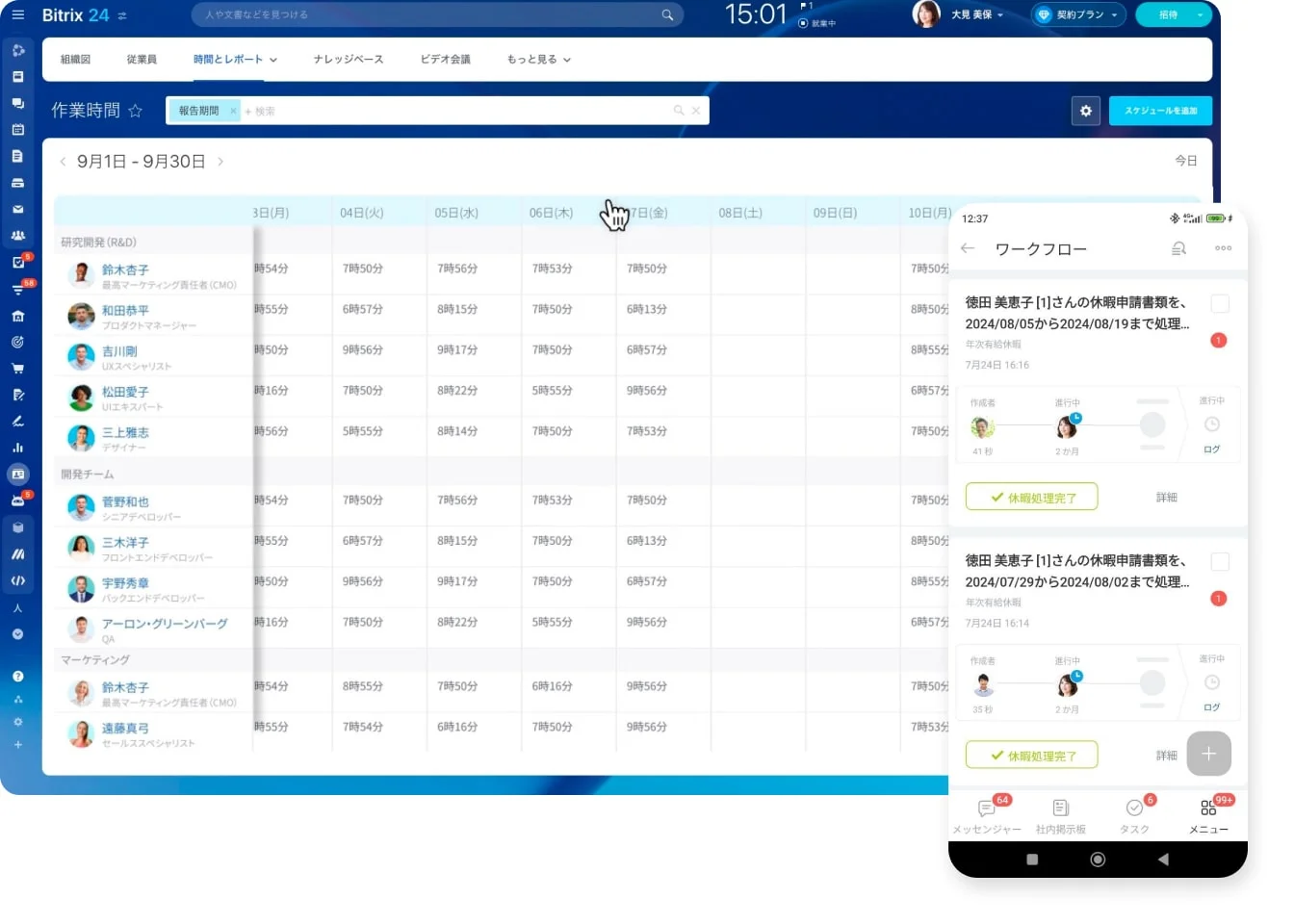Expand the 時間とレポート dropdown
The width and height of the screenshot is (1294, 924).
coord(235,60)
